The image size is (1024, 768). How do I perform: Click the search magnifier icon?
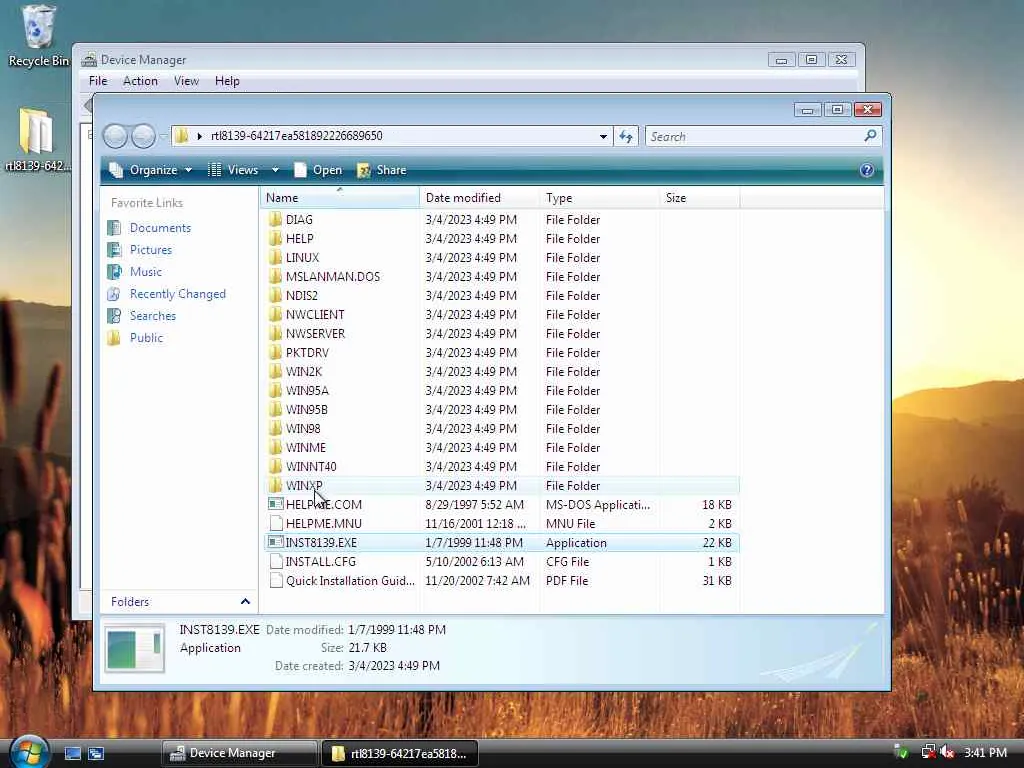(870, 136)
